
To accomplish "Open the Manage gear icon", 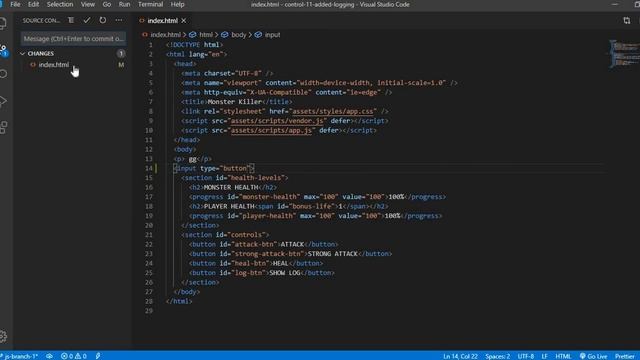I will click(x=3, y=336).
